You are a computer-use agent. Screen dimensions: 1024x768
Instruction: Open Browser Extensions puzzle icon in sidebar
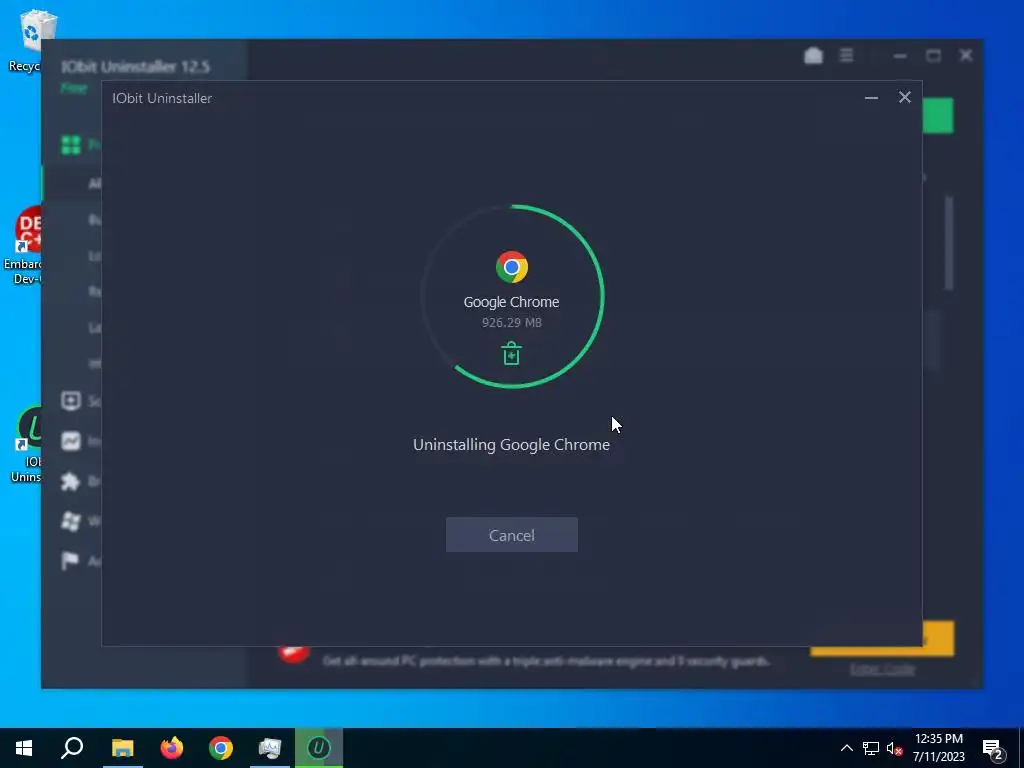70,481
